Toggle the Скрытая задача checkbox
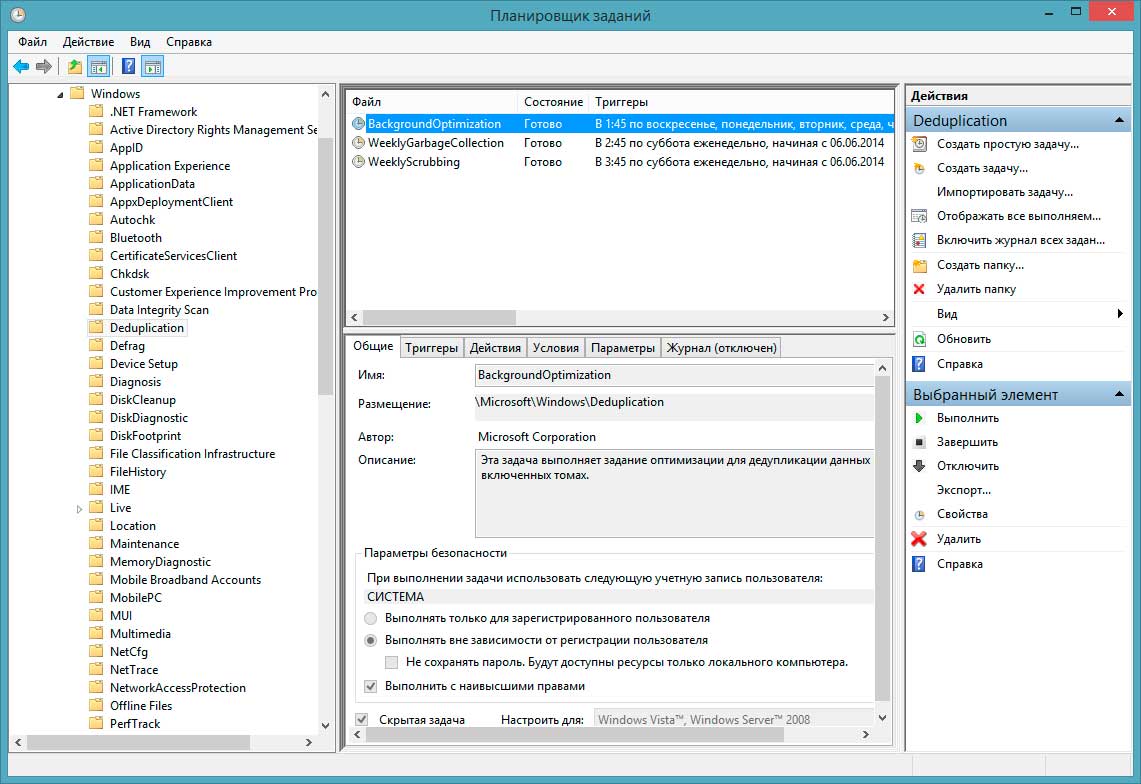The height and width of the screenshot is (784, 1141). point(362,719)
